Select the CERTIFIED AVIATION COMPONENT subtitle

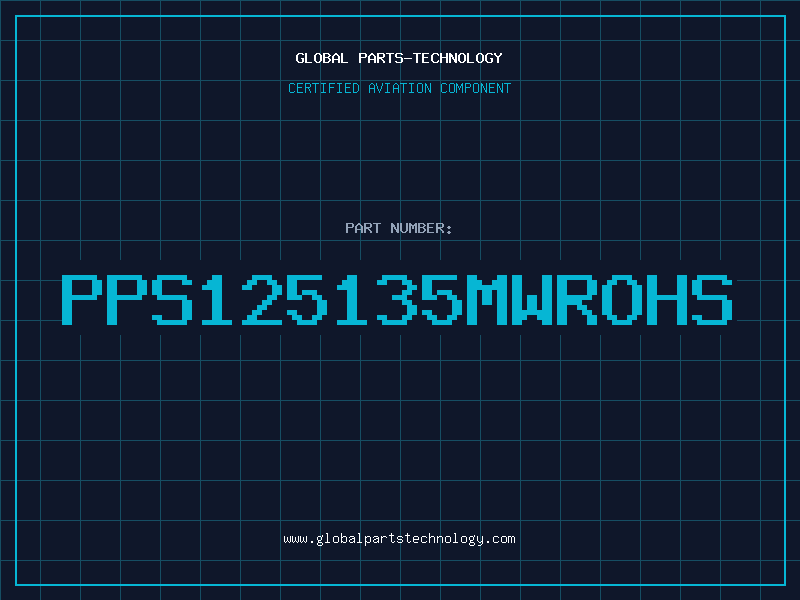pos(399,88)
